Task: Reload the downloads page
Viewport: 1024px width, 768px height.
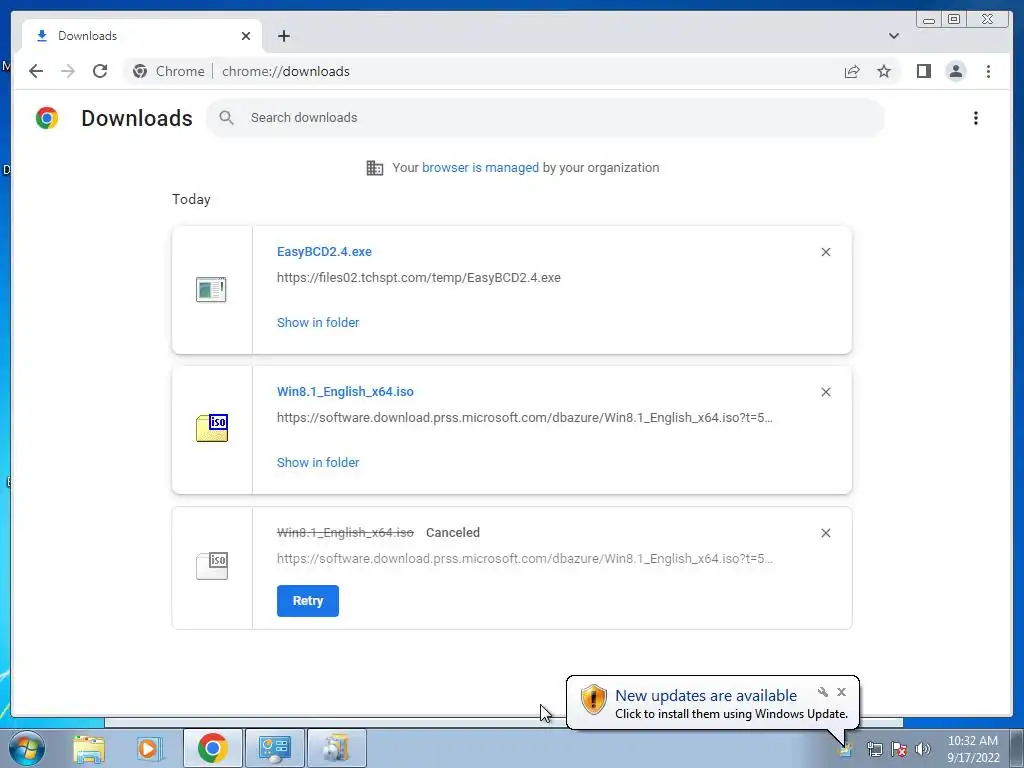Action: click(x=100, y=71)
